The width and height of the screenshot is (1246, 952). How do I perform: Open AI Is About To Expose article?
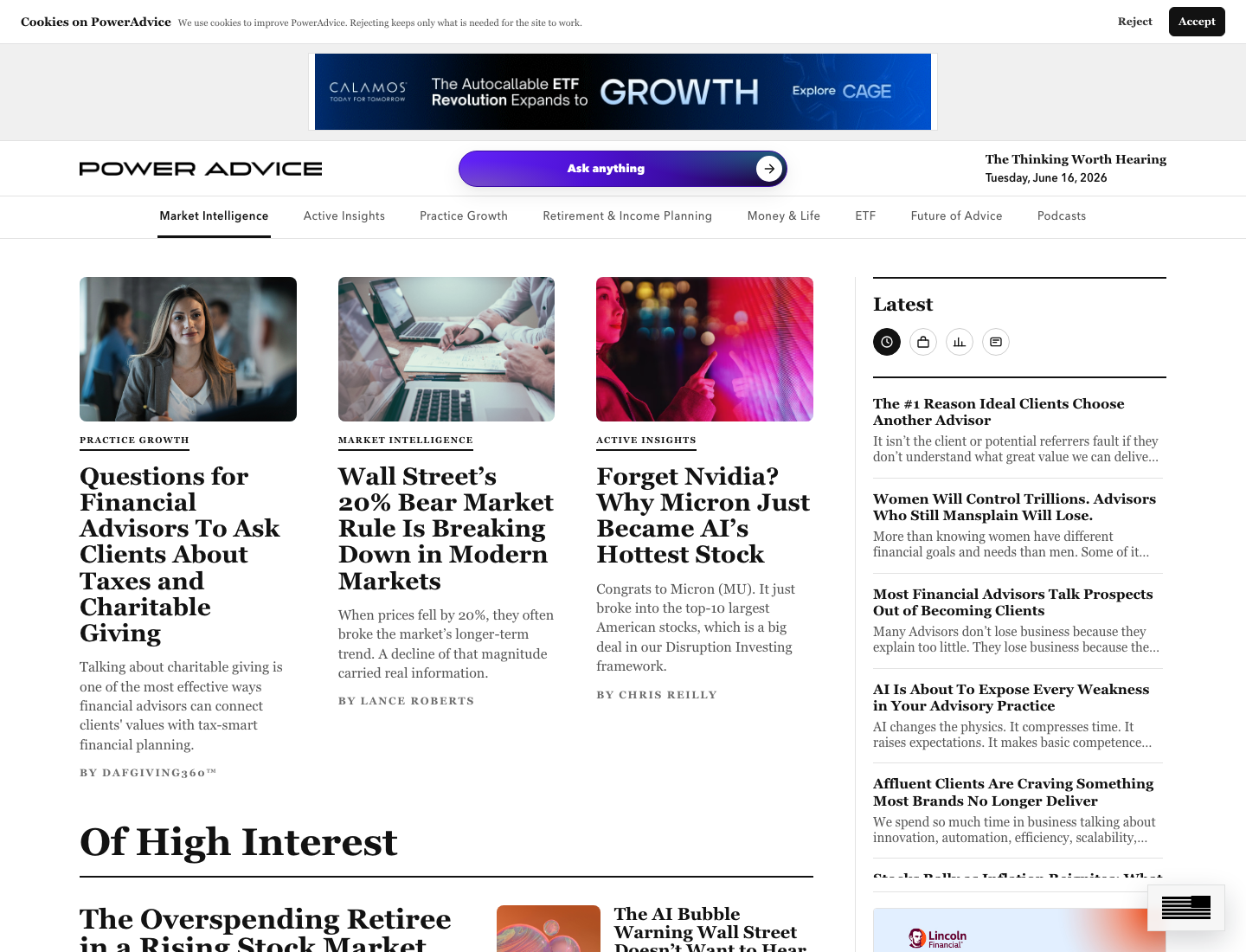pyautogui.click(x=1011, y=698)
